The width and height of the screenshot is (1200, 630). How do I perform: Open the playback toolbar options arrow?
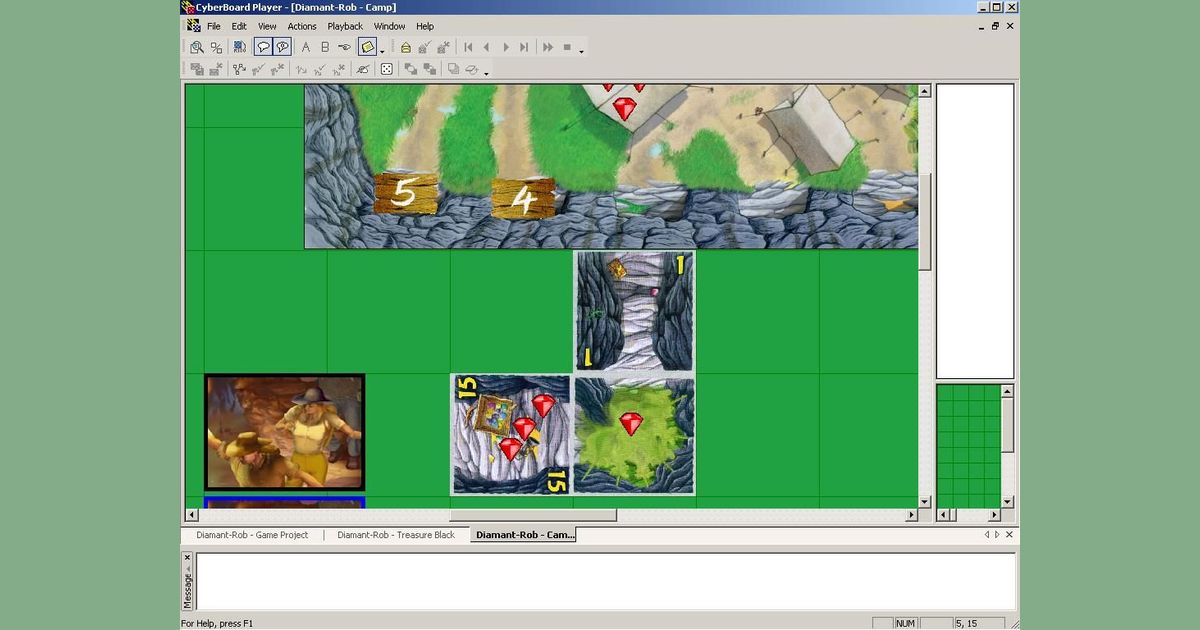tap(581, 51)
